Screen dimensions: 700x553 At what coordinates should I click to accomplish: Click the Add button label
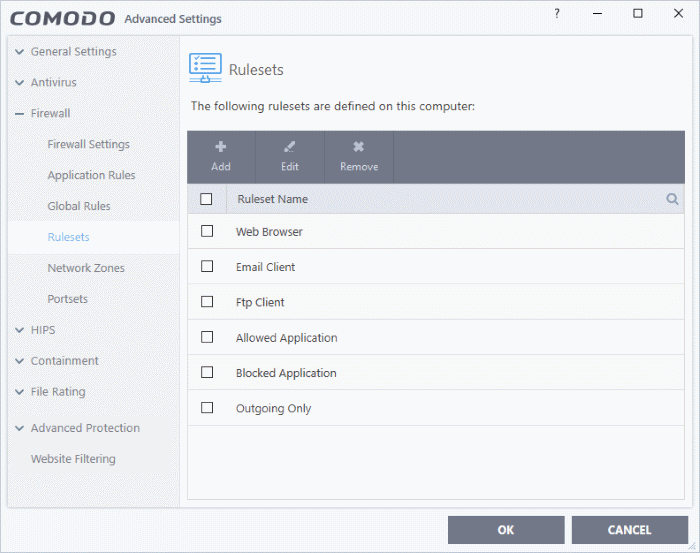pos(221,166)
